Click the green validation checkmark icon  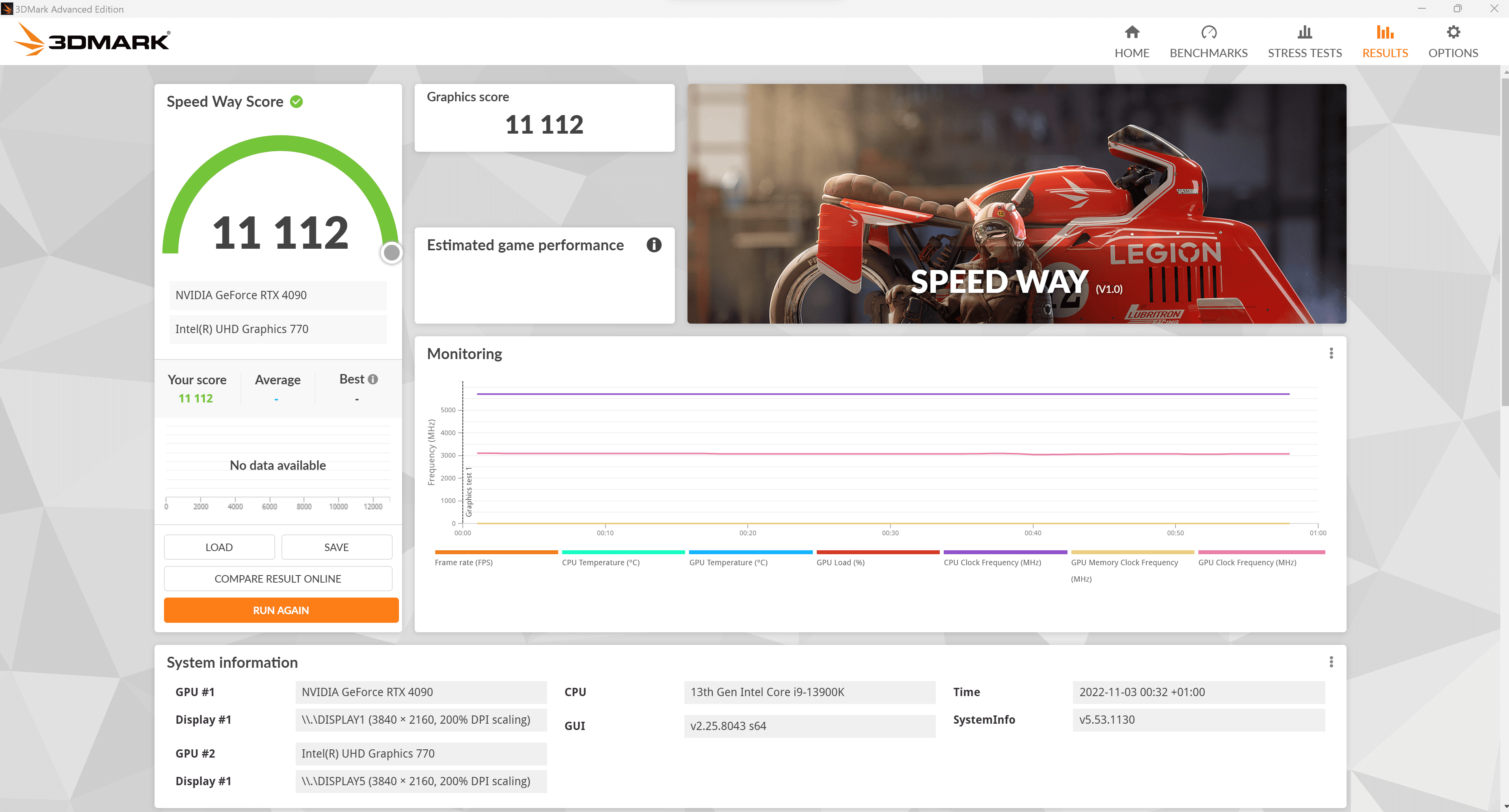tap(296, 101)
